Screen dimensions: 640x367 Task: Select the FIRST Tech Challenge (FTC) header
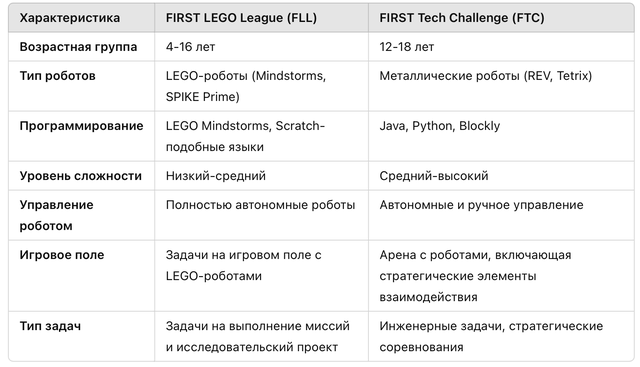pyautogui.click(x=462, y=18)
